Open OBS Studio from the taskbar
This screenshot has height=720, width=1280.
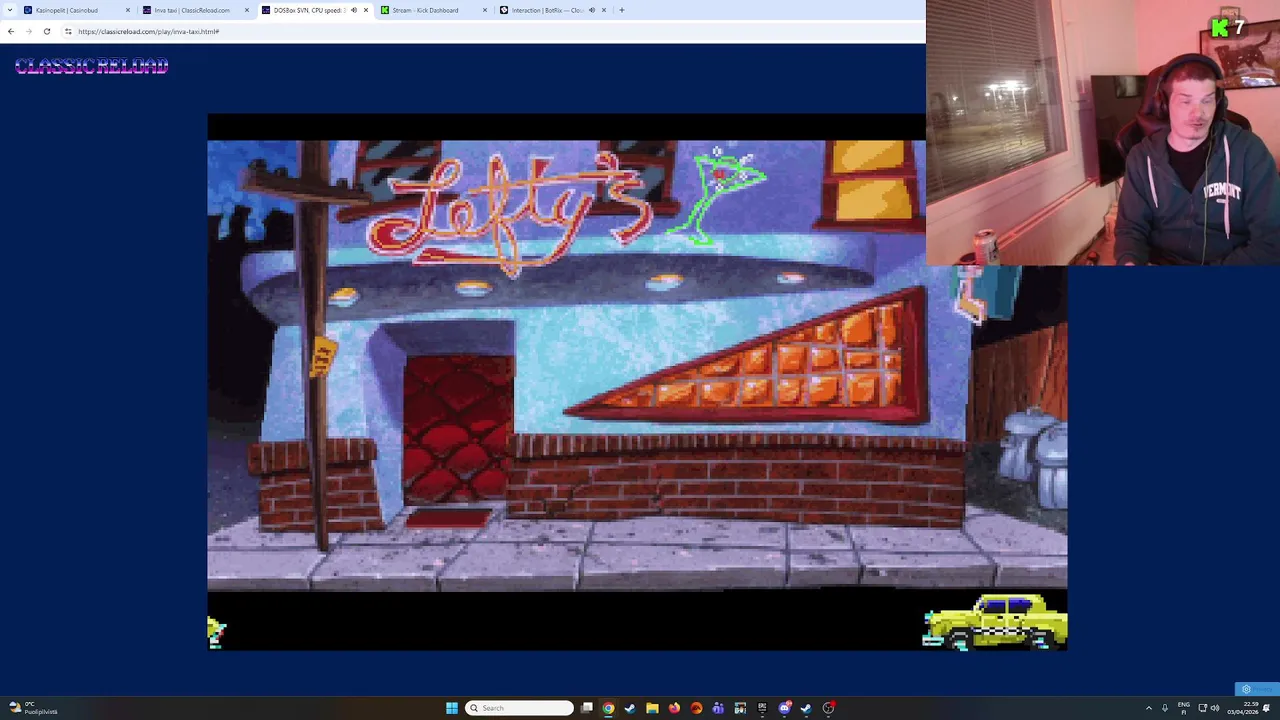(828, 708)
